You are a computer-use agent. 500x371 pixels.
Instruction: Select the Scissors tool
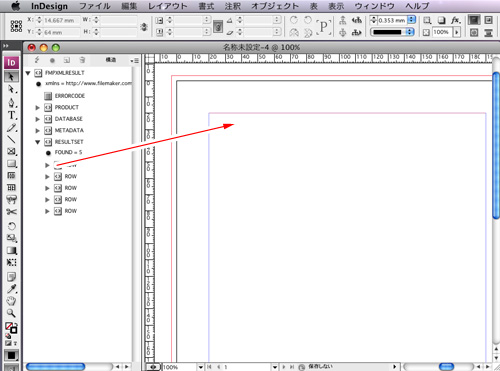pos(11,212)
